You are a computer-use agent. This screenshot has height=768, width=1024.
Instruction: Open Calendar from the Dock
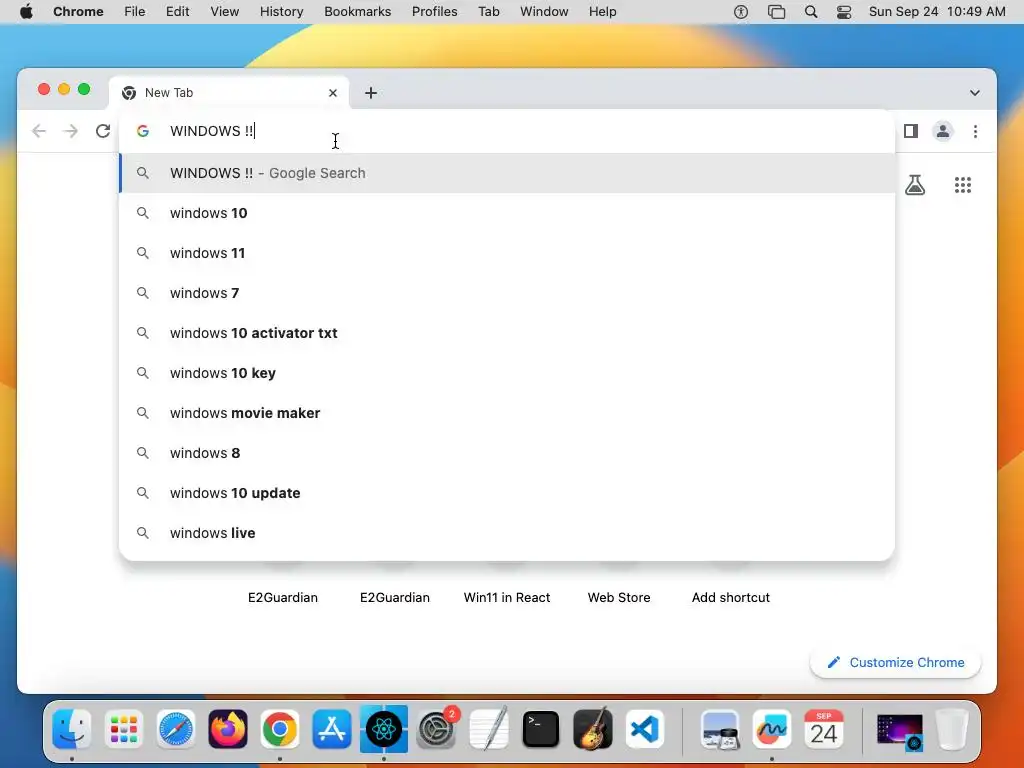click(x=824, y=729)
